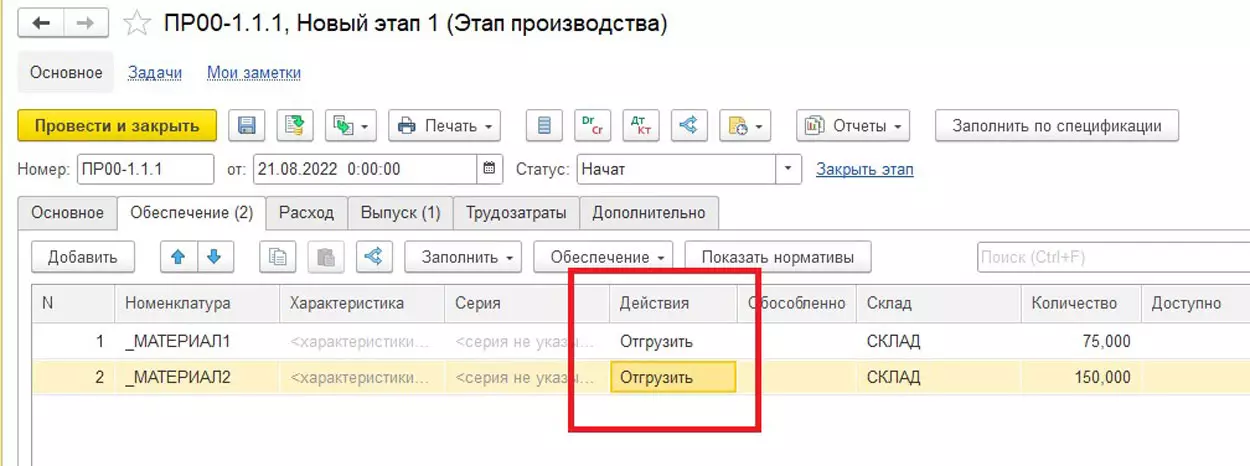Viewport: 1250px width, 466px height.
Task: Show the Дт/Кт postings icon
Action: (x=640, y=126)
